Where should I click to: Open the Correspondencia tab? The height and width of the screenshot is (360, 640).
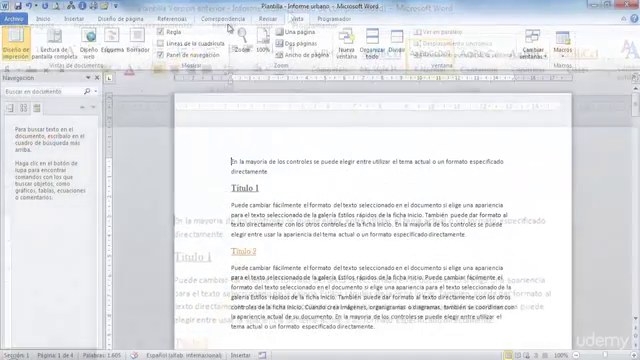pyautogui.click(x=223, y=19)
